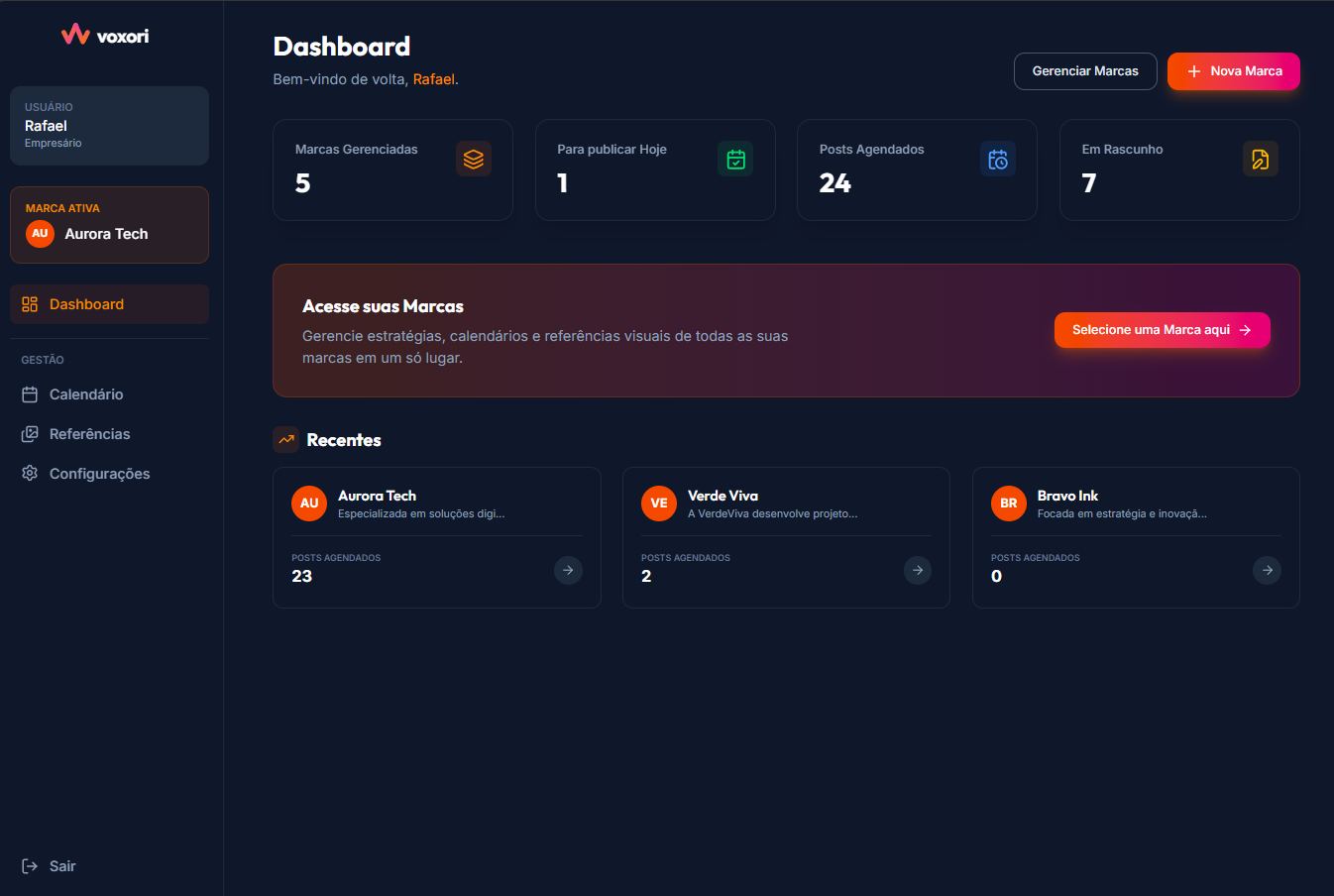
Task: Open Verde Viva via its arrow icon
Action: [x=918, y=570]
